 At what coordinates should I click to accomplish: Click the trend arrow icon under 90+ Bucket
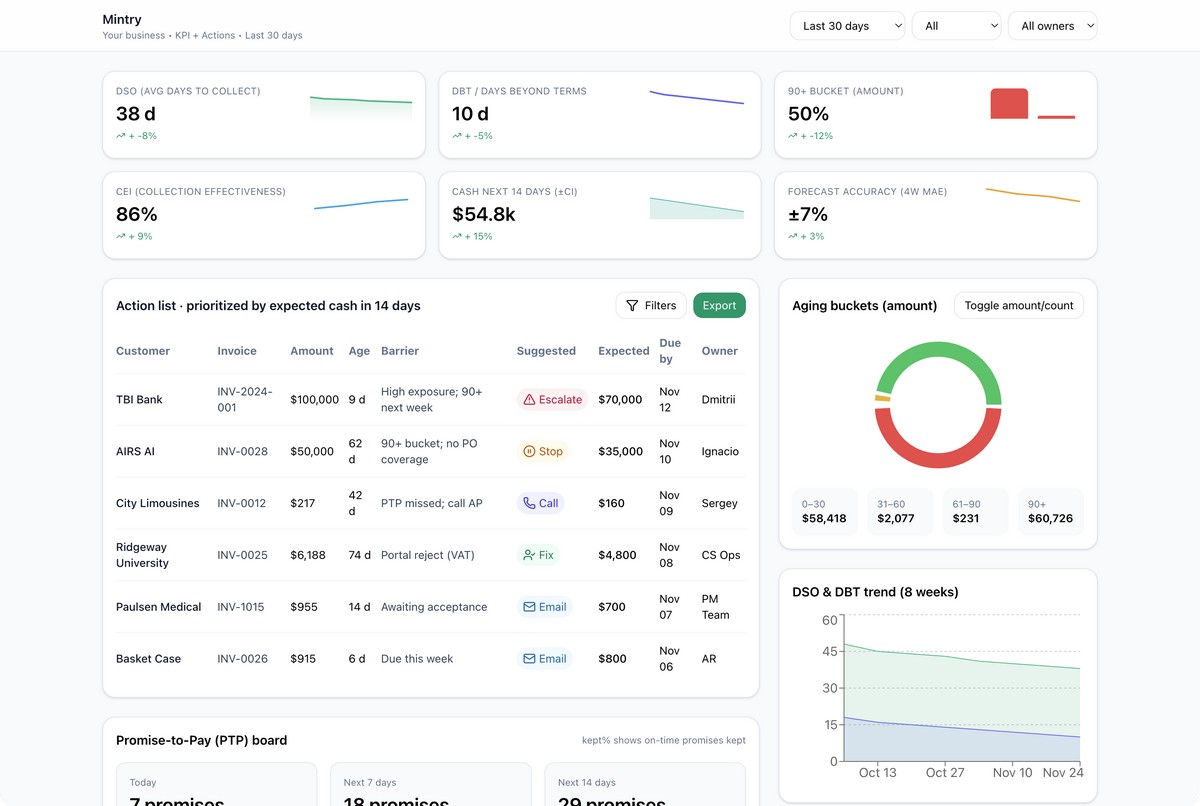(x=793, y=136)
